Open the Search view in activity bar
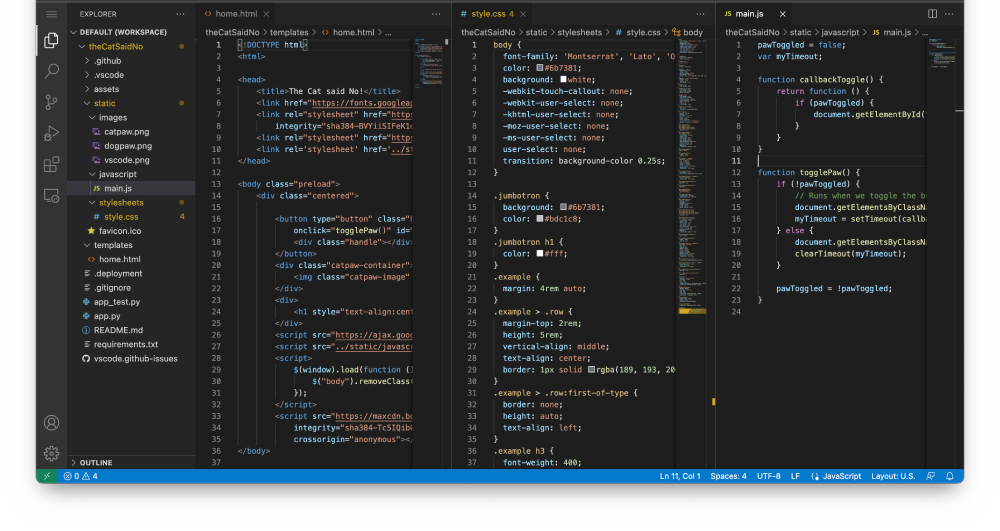The height and width of the screenshot is (531, 1000). click(x=51, y=71)
